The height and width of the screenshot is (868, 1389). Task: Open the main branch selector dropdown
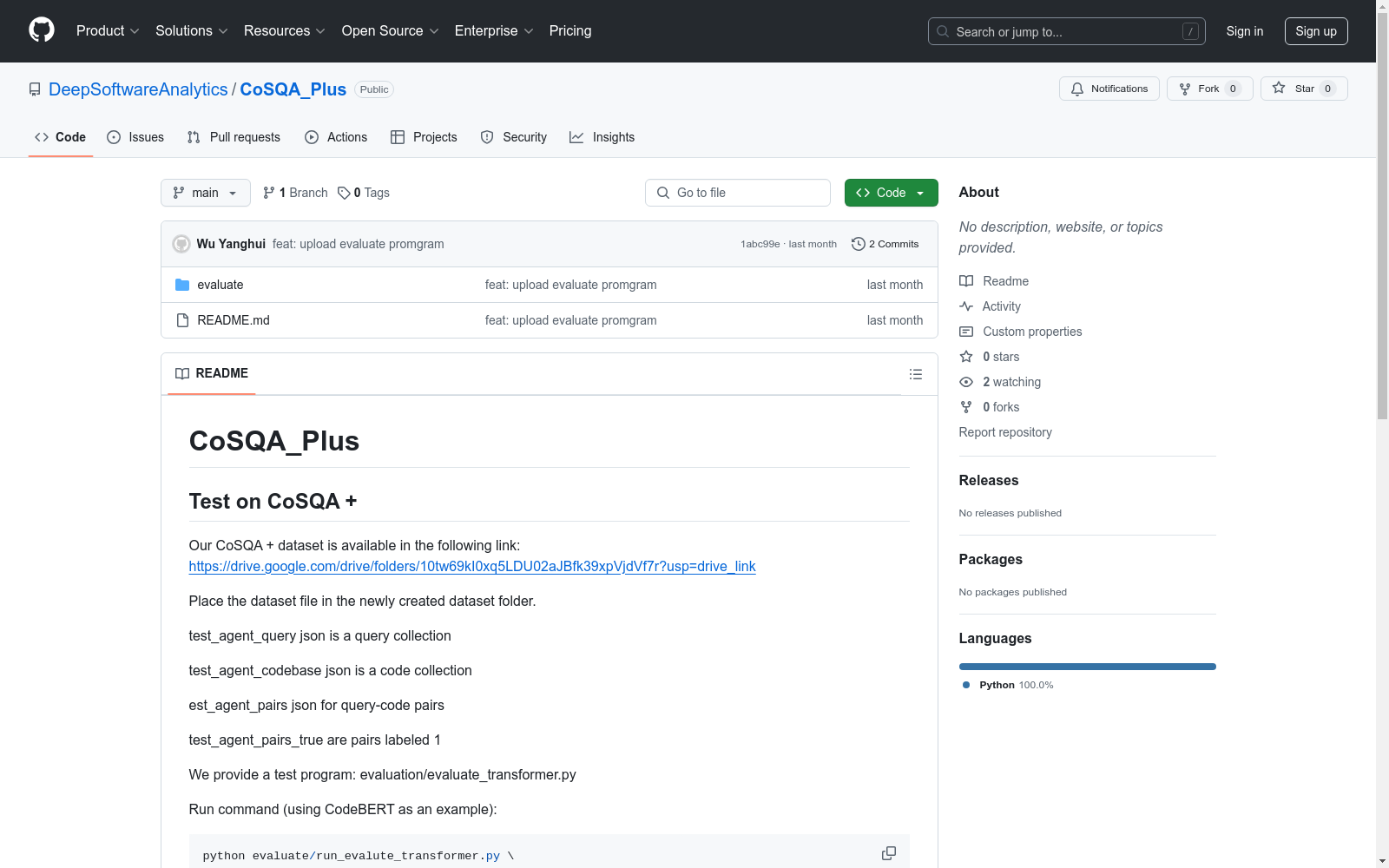pyautogui.click(x=206, y=193)
